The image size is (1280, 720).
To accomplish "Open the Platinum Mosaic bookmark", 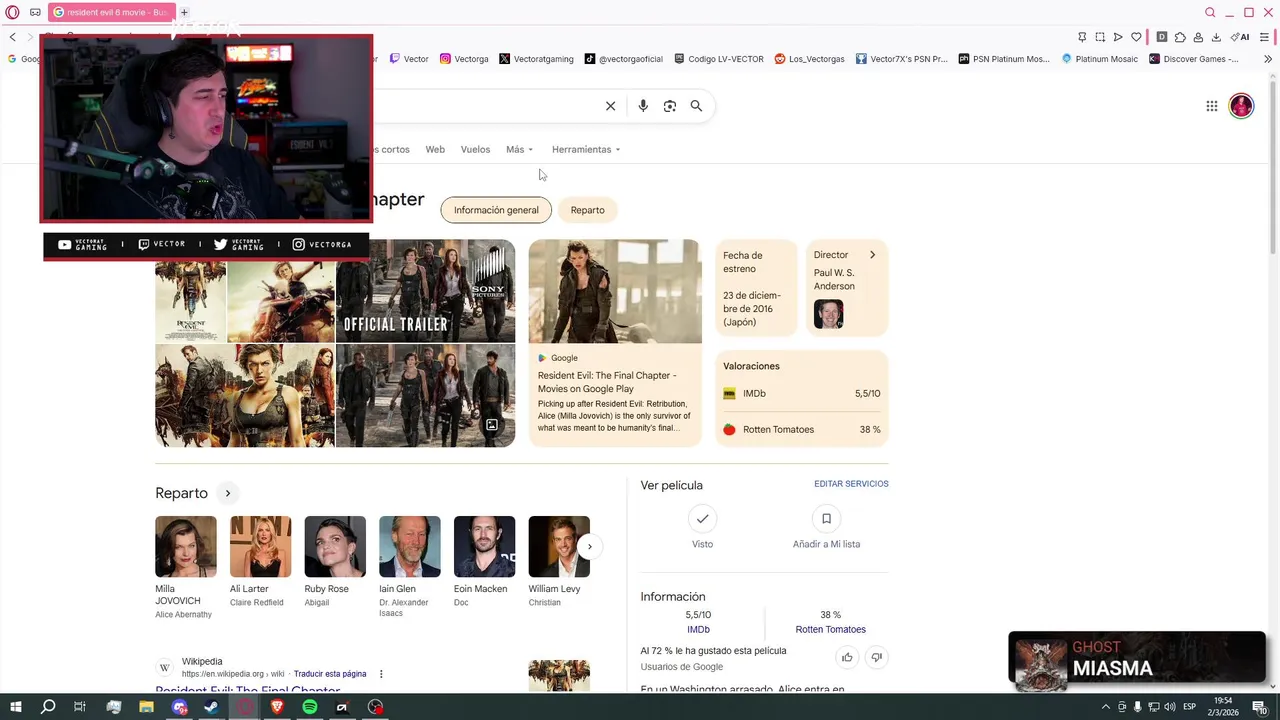I will 1101,59.
